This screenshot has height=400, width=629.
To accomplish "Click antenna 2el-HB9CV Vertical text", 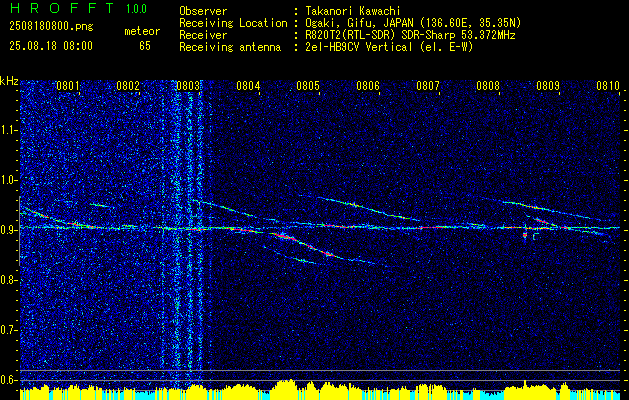I will 389,47.
